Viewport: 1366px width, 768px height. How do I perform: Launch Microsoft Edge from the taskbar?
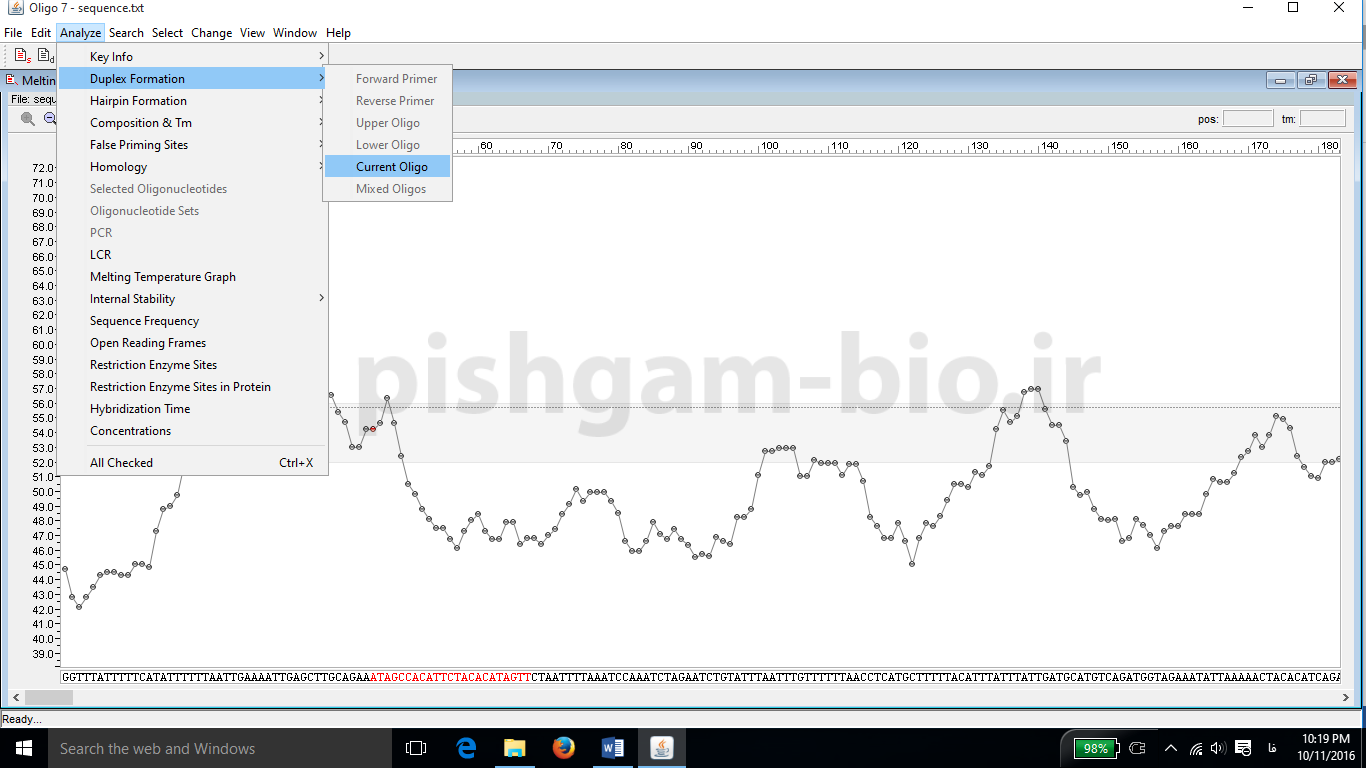tap(466, 748)
